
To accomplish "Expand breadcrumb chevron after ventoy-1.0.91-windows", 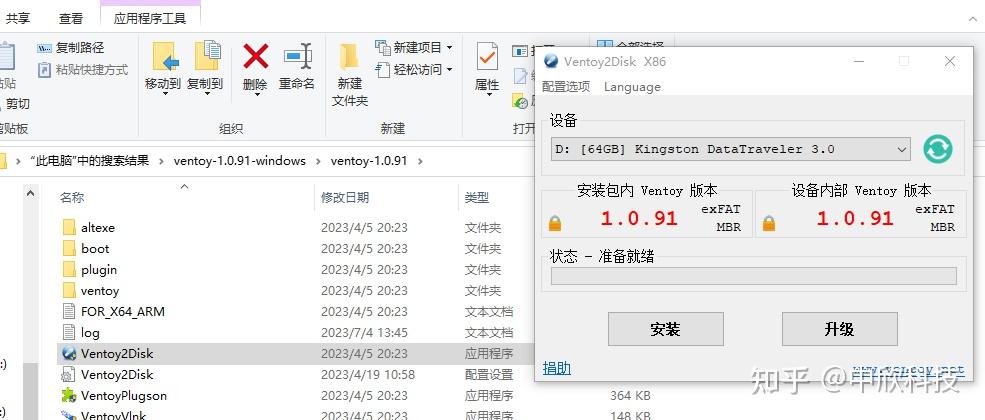I will click(318, 161).
